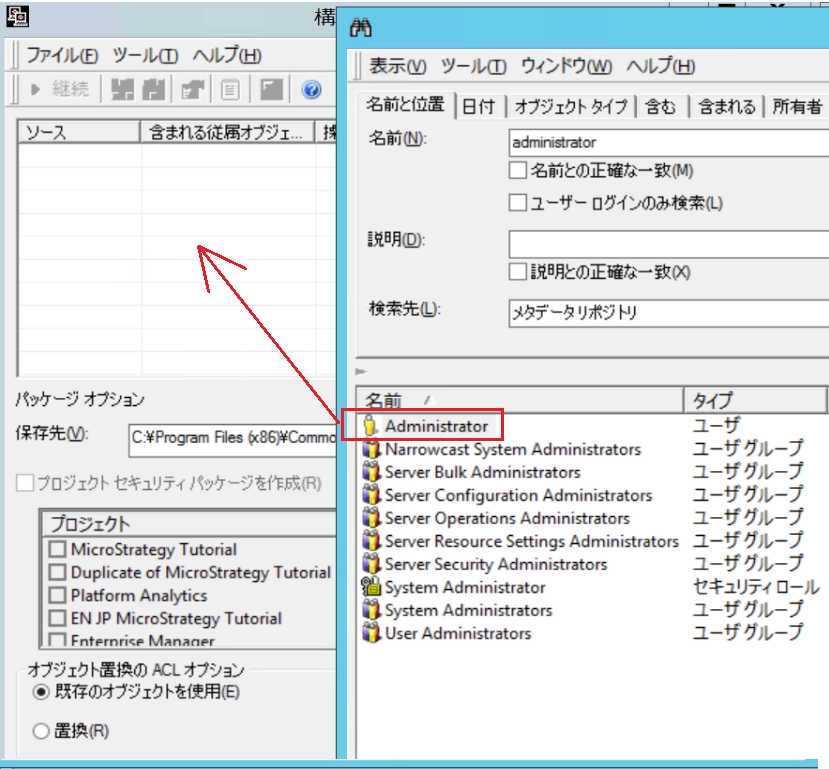Click the group icon for Server Resource Settings Administrators

(x=371, y=541)
